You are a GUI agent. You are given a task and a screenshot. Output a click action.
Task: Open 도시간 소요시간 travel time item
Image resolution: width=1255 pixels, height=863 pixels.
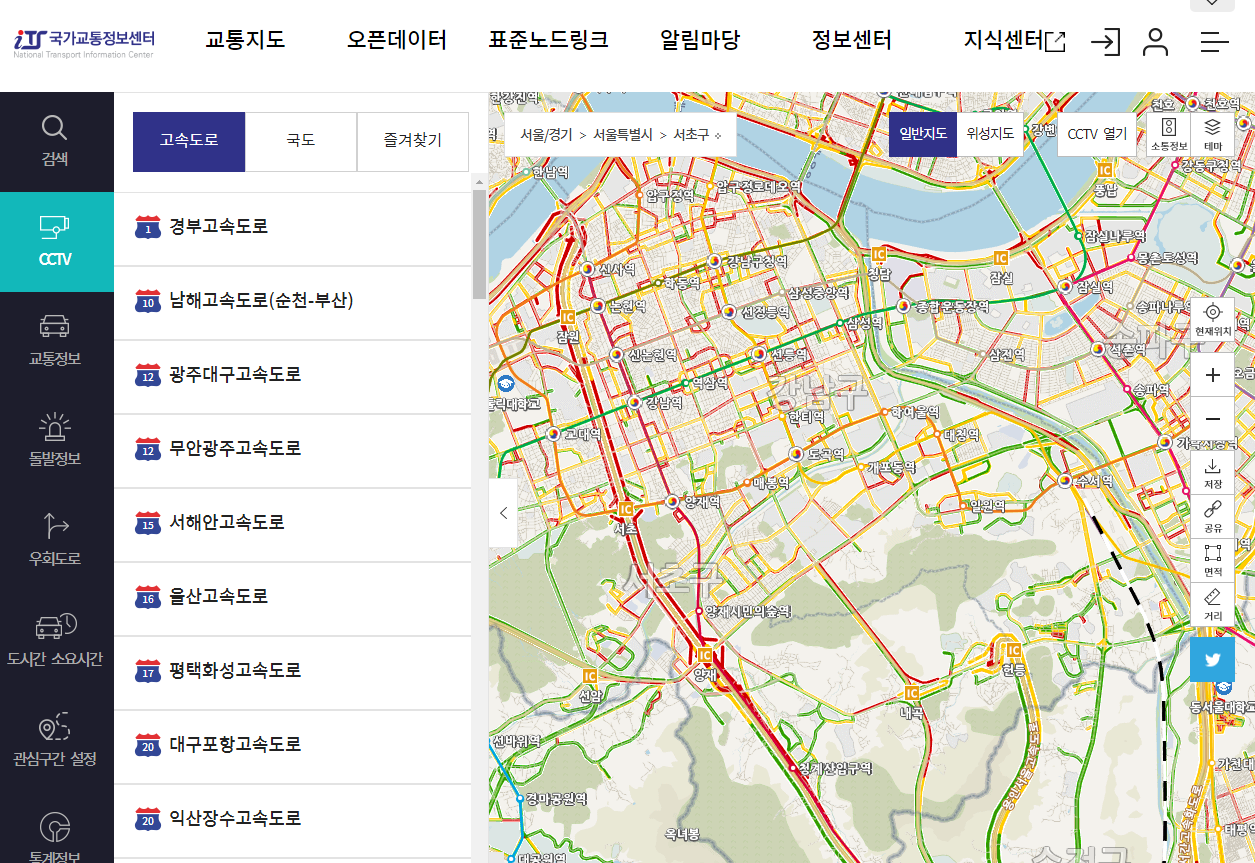[56, 642]
